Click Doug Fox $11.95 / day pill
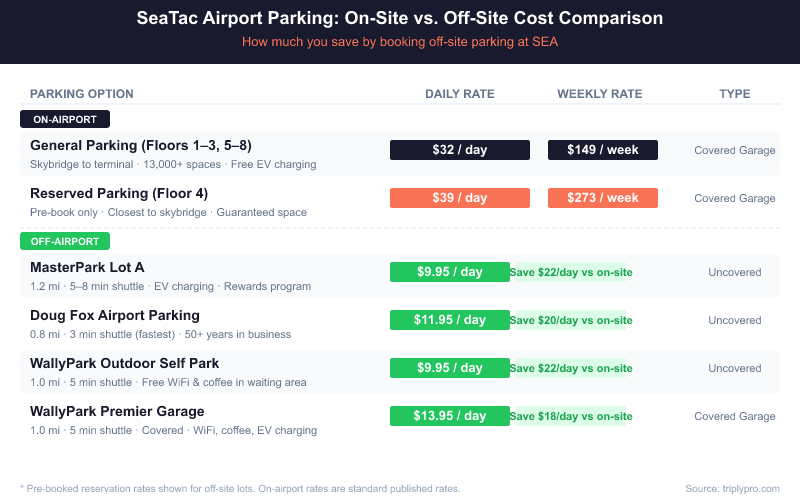 point(449,320)
